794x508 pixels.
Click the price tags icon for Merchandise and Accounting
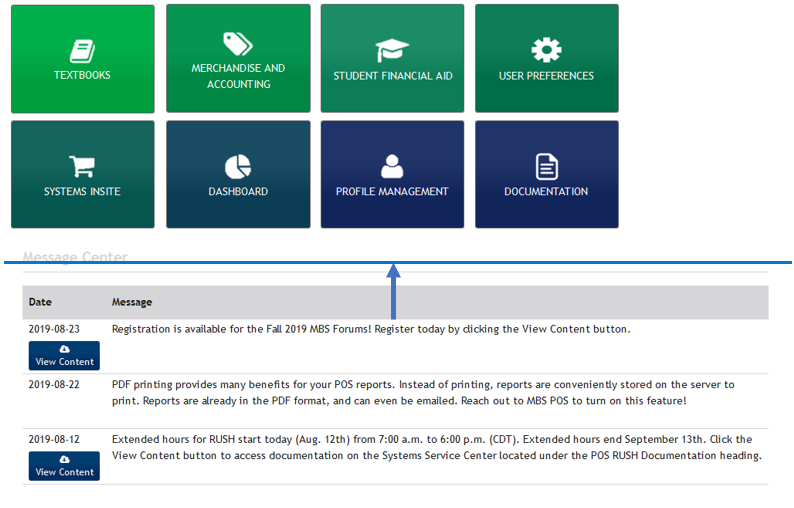[x=238, y=44]
